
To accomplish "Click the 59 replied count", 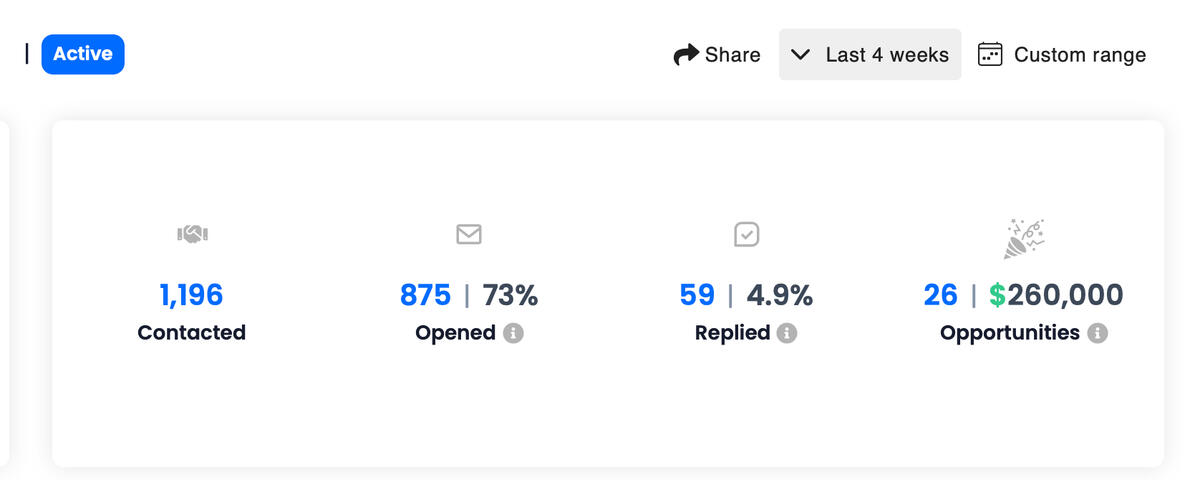I will coord(697,295).
